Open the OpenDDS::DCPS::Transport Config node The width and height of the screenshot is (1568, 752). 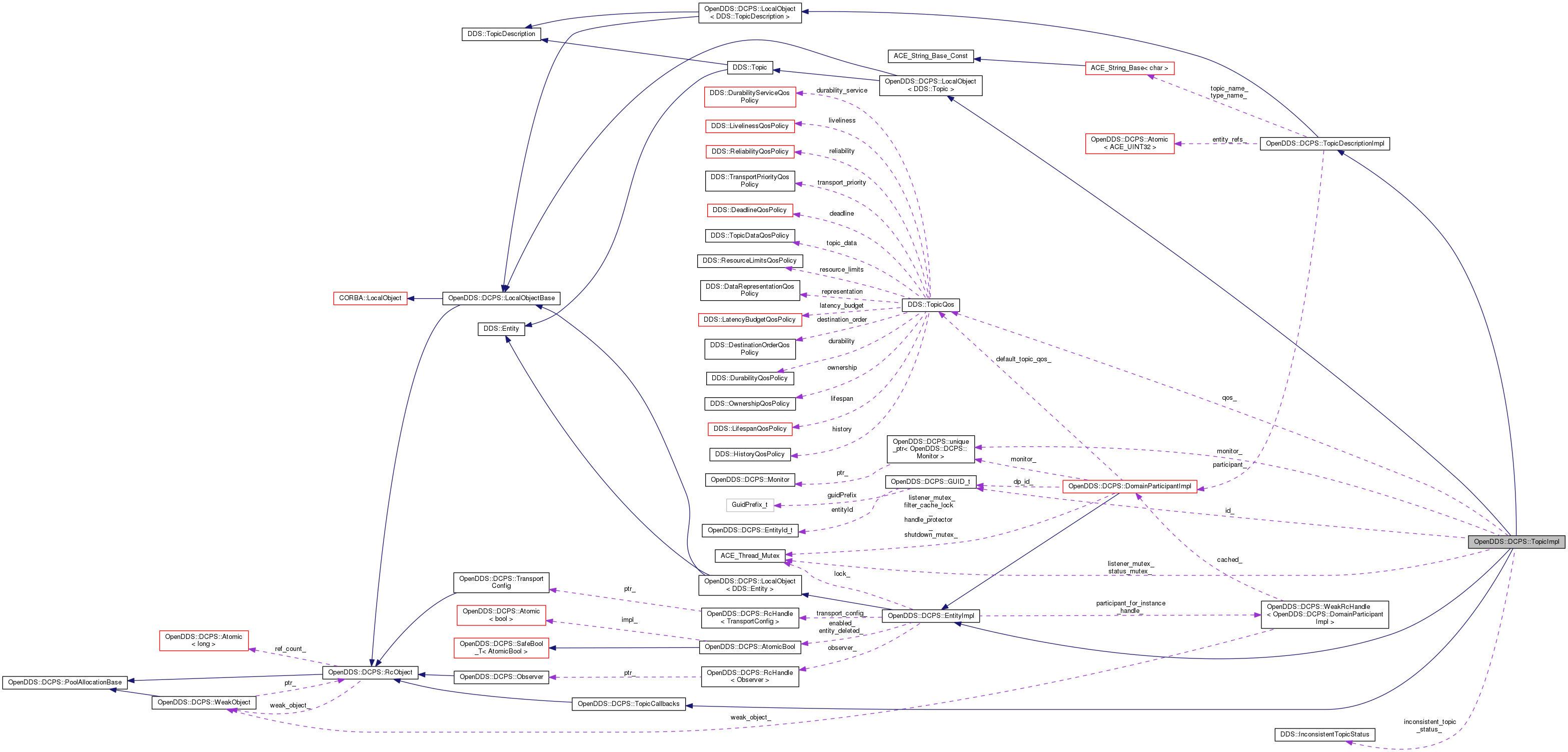pyautogui.click(x=501, y=583)
